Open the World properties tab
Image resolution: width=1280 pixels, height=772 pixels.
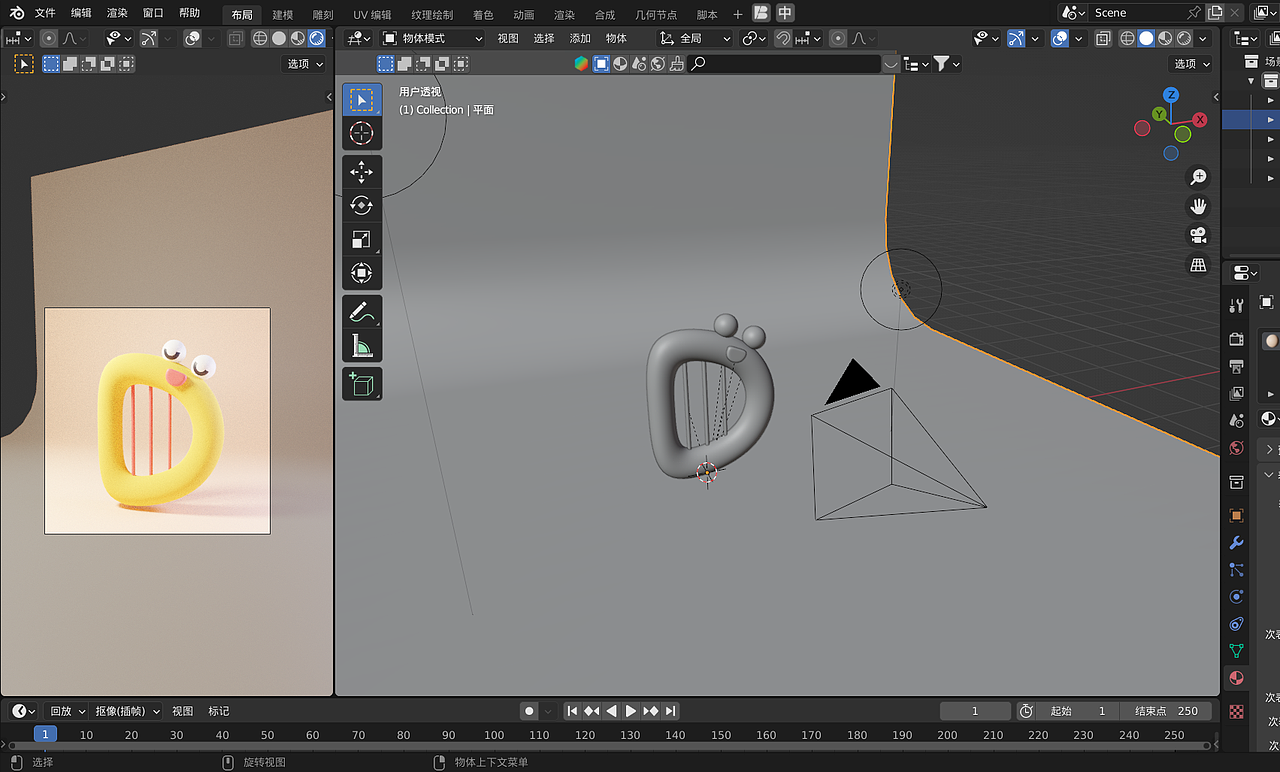coord(1237,448)
